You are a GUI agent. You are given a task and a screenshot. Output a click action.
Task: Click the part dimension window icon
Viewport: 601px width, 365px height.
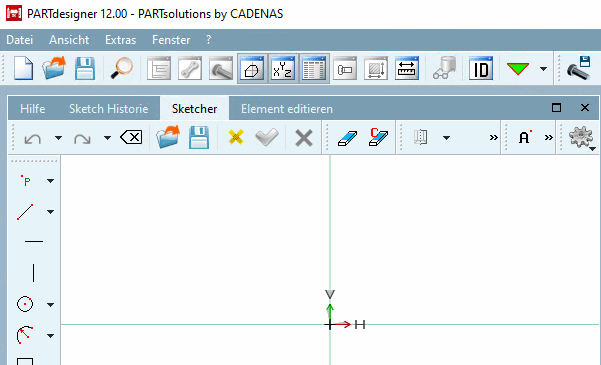click(x=345, y=68)
